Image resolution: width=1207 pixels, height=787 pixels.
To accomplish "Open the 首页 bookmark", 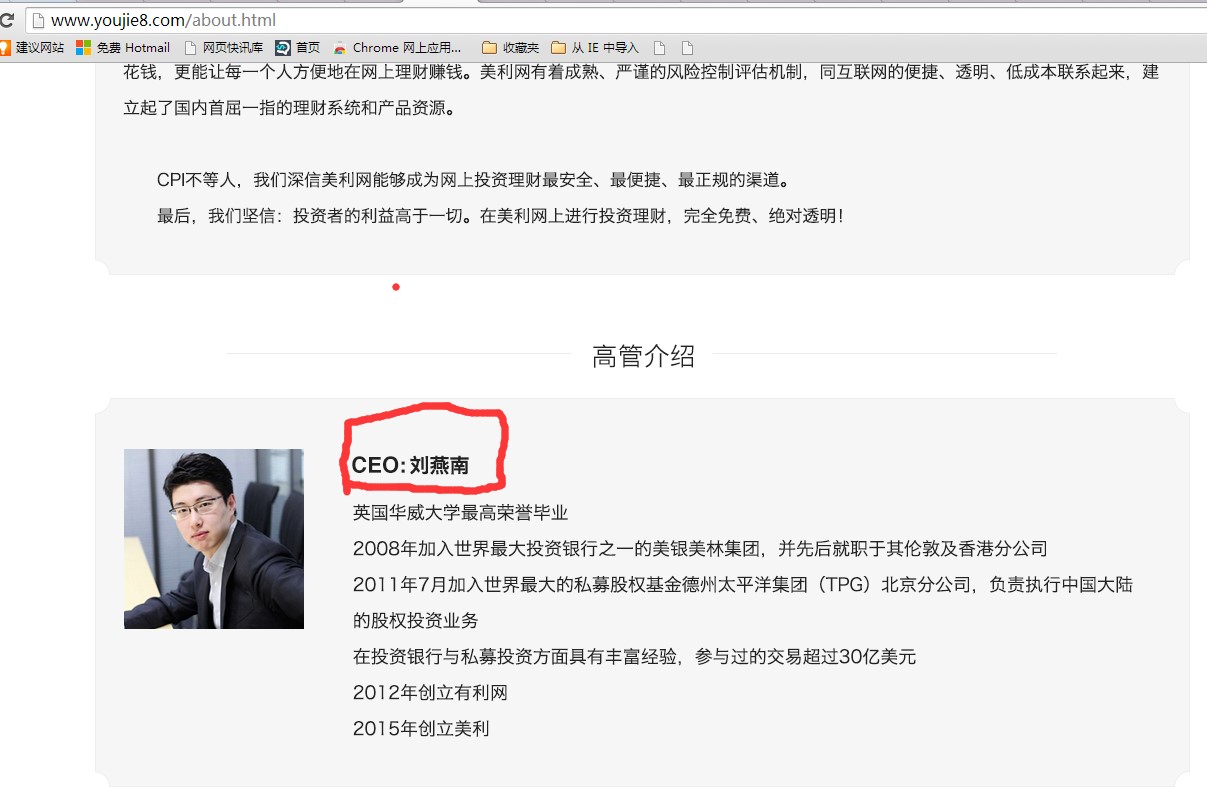I will tap(298, 47).
